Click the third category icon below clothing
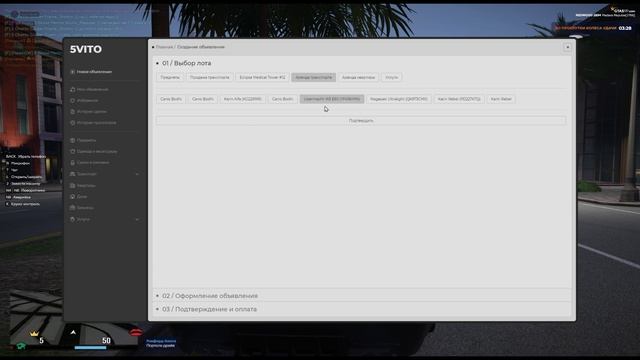The width and height of the screenshot is (640, 360). [72, 162]
